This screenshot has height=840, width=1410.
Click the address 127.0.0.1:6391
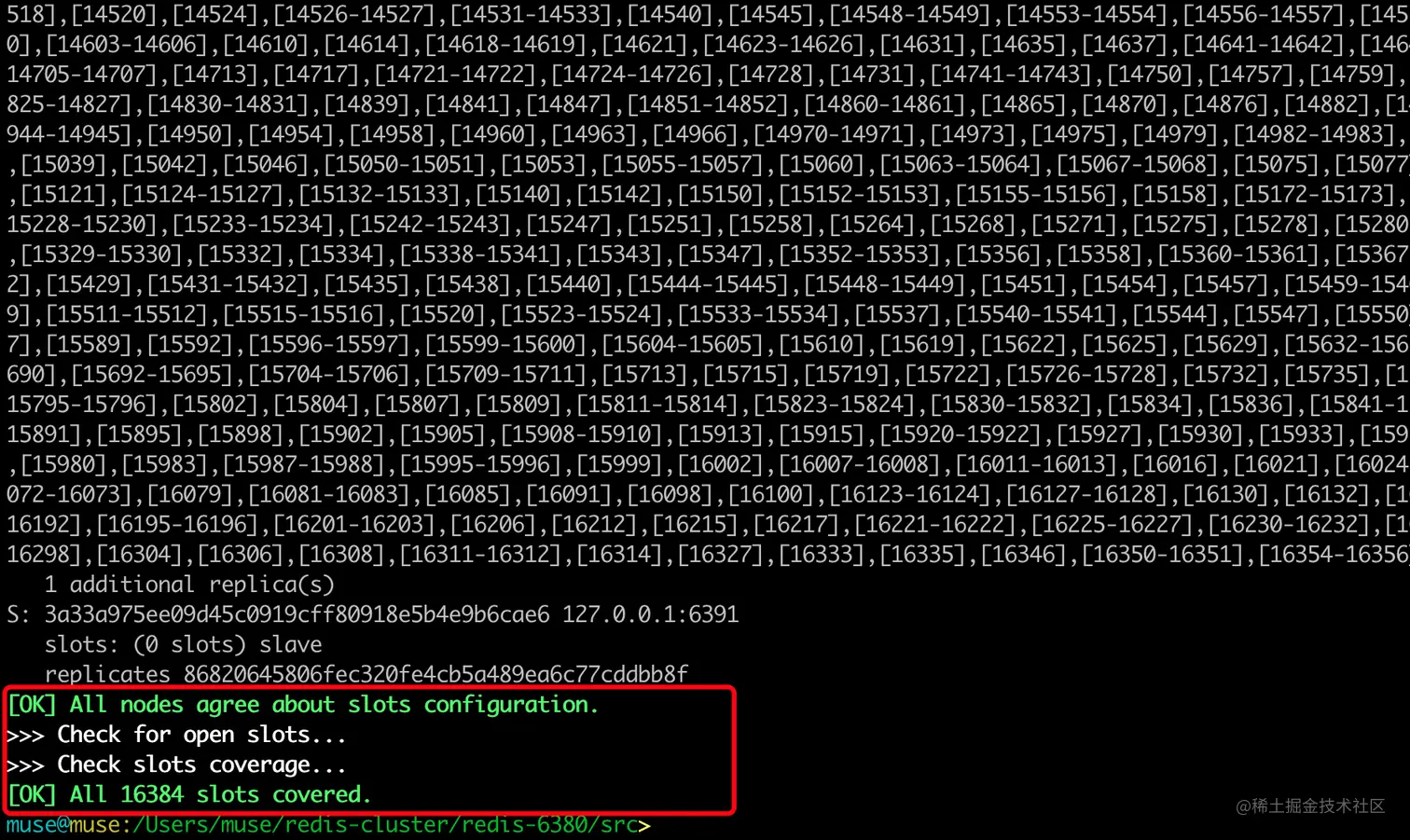tap(650, 614)
